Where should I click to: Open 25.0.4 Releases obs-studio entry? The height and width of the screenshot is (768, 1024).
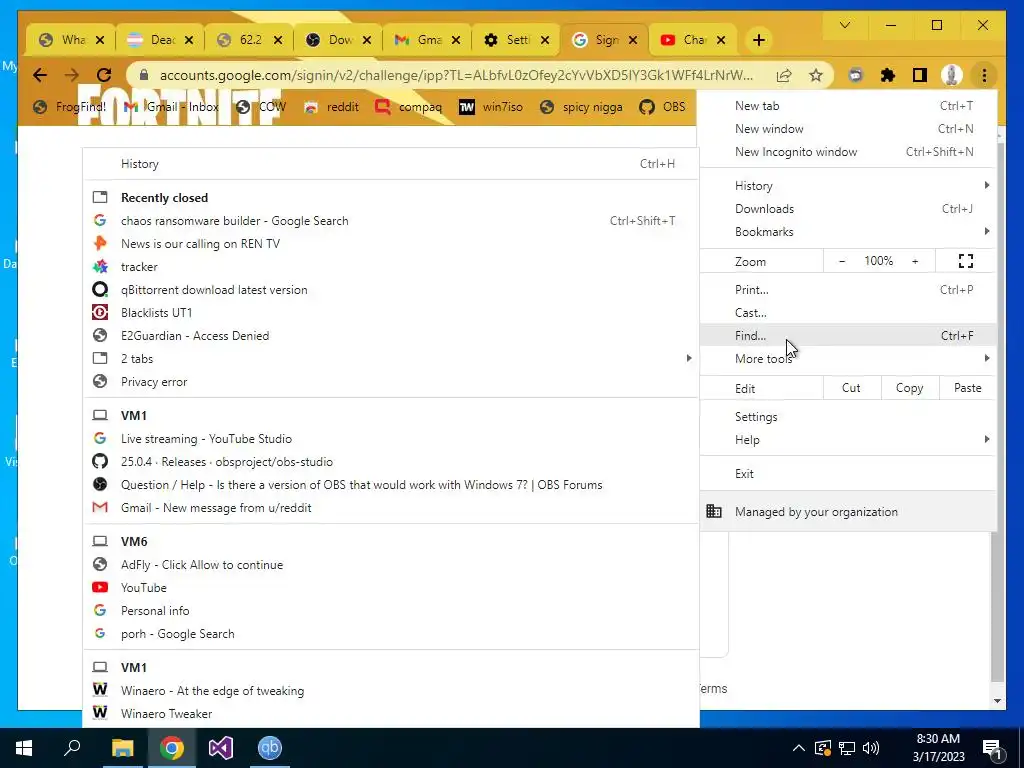point(391,462)
